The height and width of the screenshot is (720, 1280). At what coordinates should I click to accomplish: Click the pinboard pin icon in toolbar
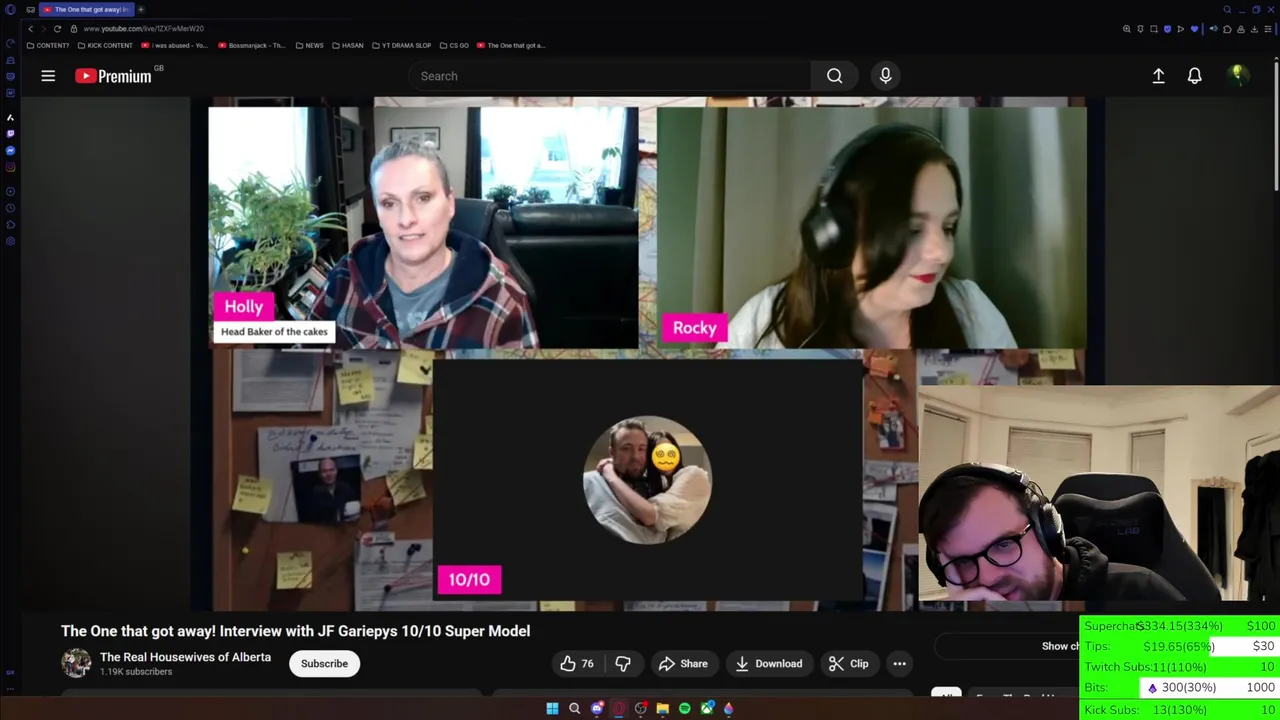point(1140,29)
